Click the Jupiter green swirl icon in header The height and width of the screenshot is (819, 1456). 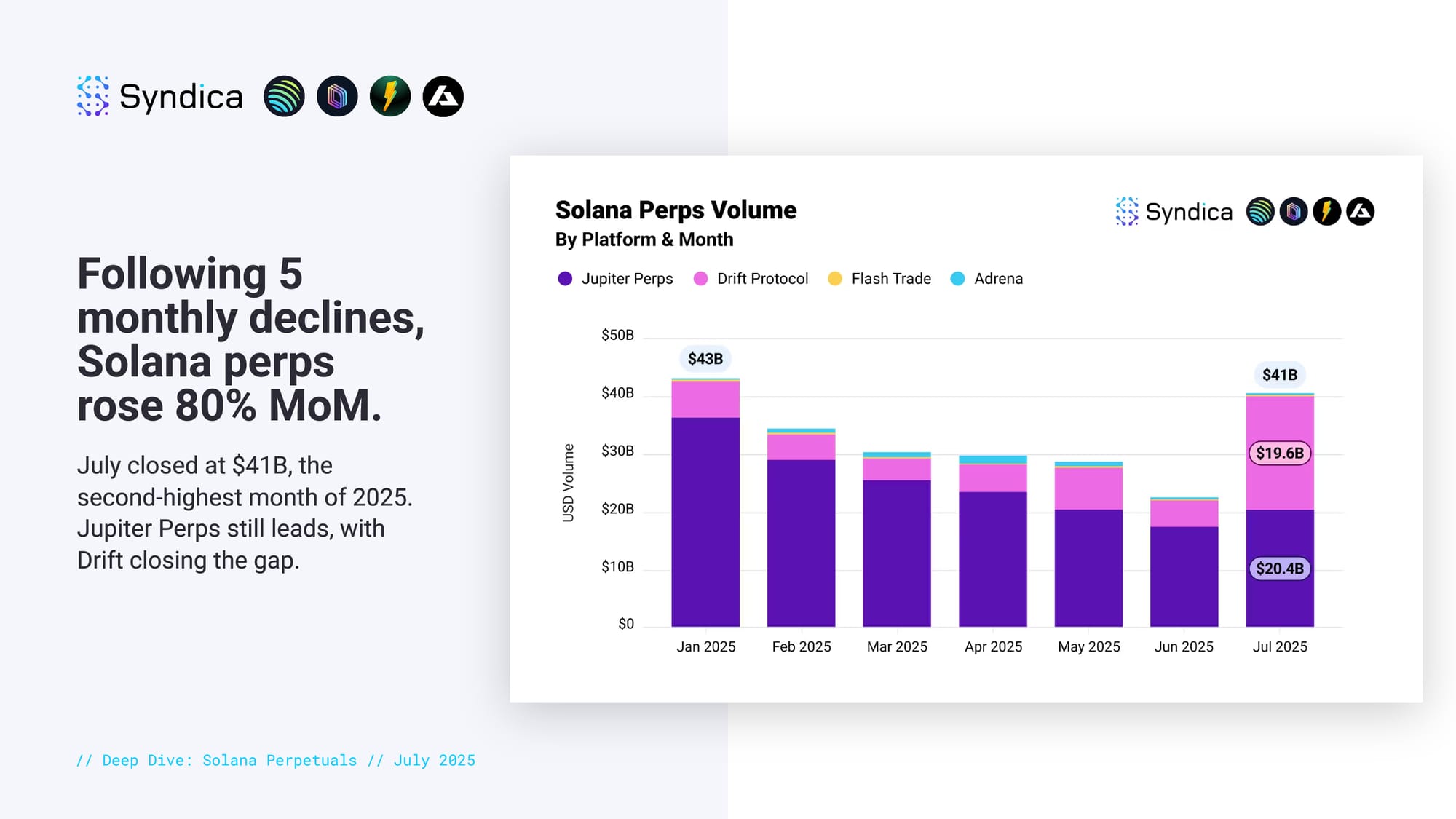[284, 96]
